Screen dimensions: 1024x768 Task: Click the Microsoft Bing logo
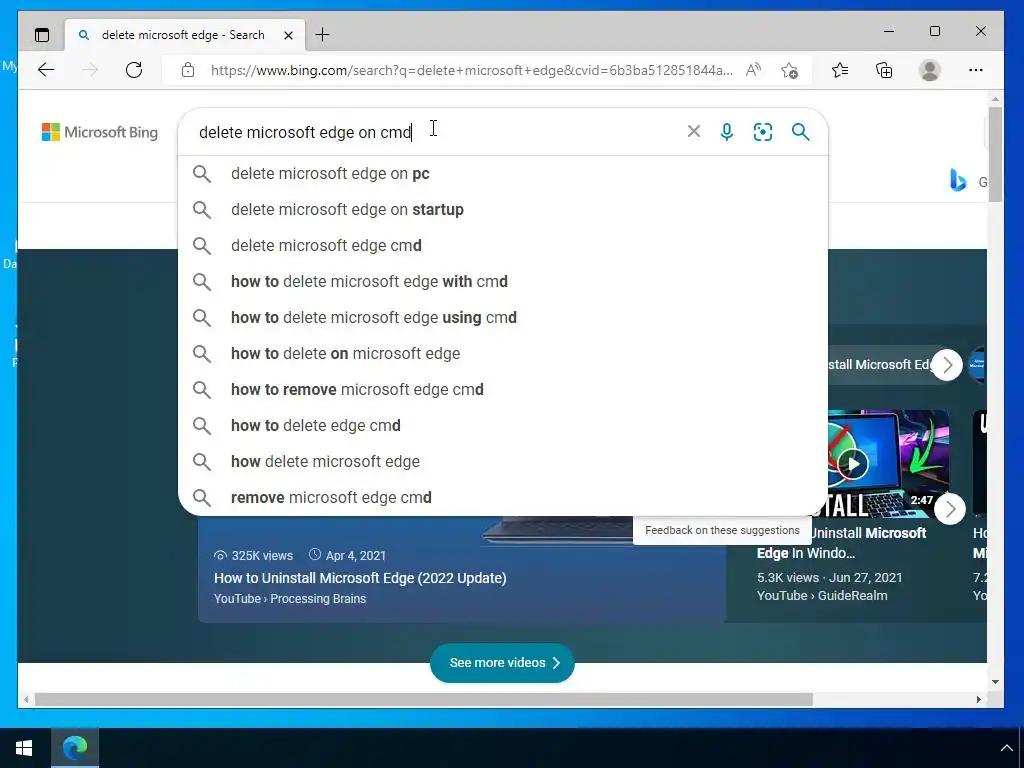click(x=100, y=132)
